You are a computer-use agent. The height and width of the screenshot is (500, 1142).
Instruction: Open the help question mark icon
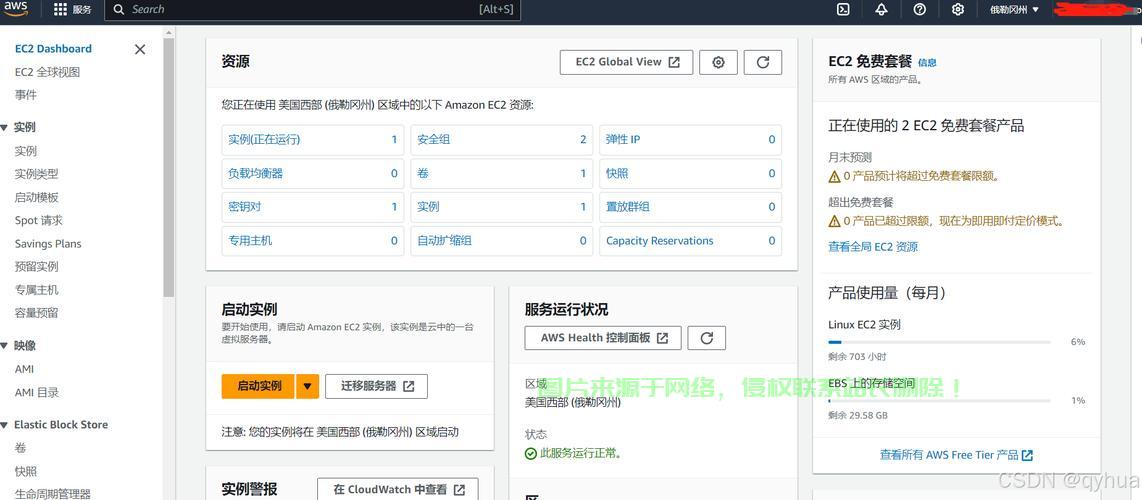tap(920, 9)
